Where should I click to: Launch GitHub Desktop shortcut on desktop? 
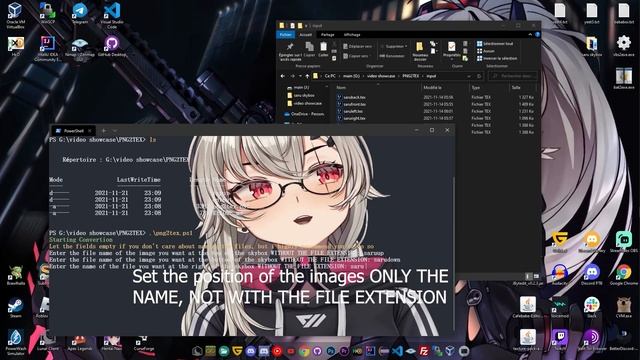coord(112,46)
